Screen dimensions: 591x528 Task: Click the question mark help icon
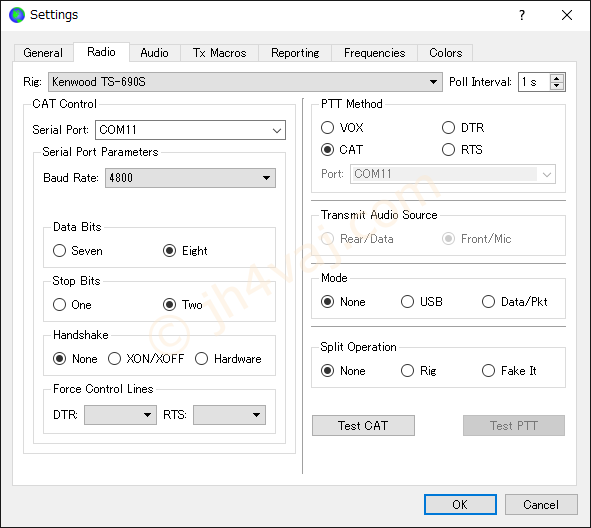click(522, 15)
